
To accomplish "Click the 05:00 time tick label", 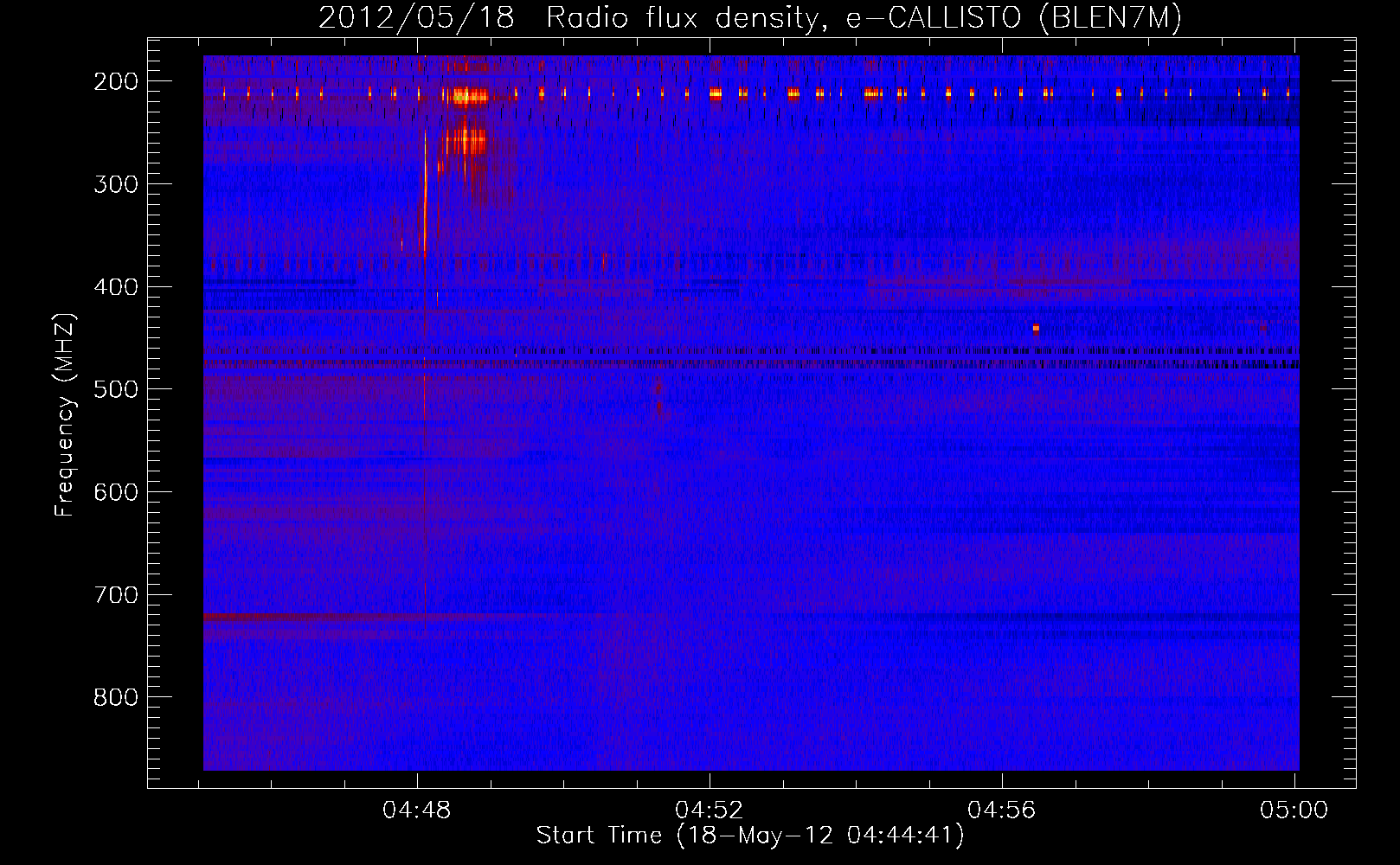I will (1294, 811).
